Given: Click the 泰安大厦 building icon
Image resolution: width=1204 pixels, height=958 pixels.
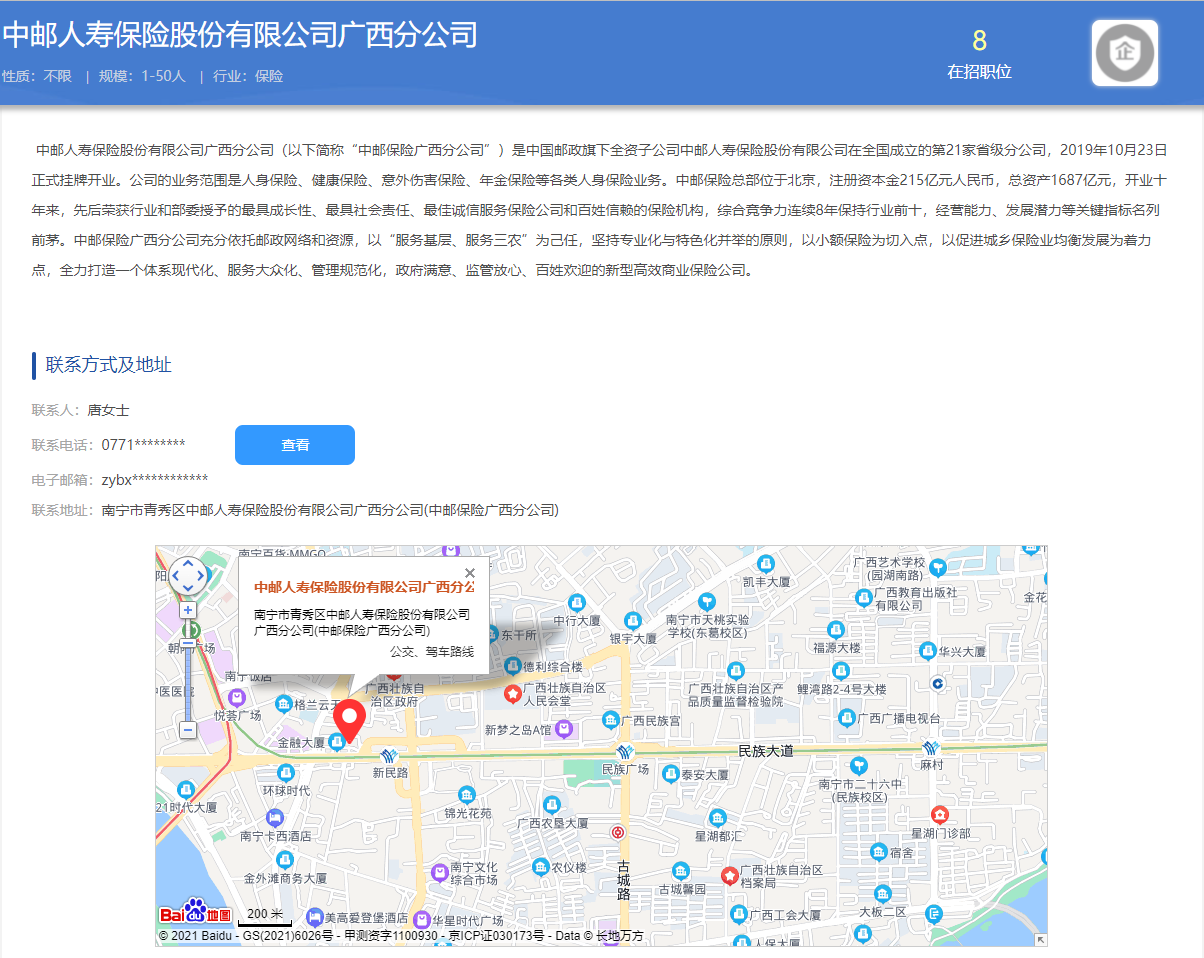Looking at the screenshot, I should click(670, 774).
